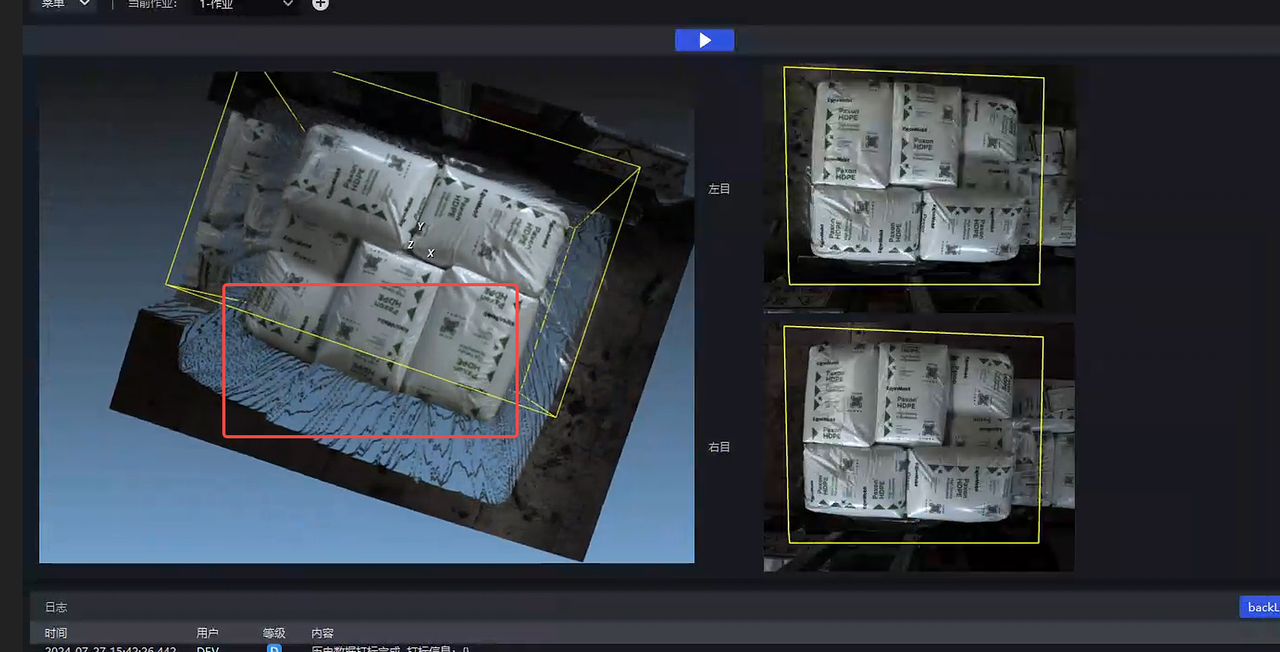Click the 右目 label
The width and height of the screenshot is (1280, 652).
tap(719, 447)
